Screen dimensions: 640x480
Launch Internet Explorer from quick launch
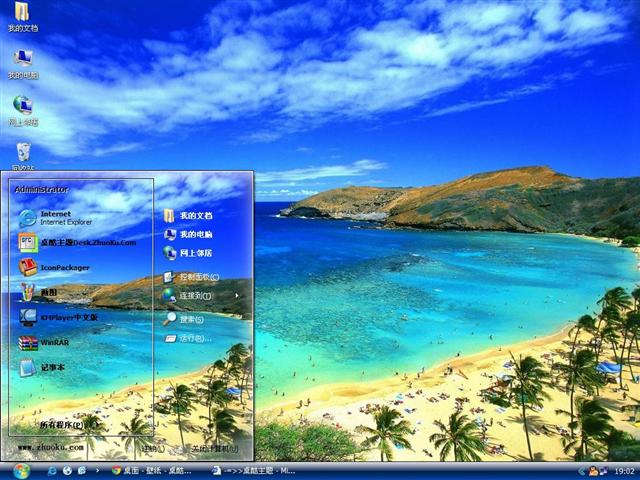coord(52,471)
